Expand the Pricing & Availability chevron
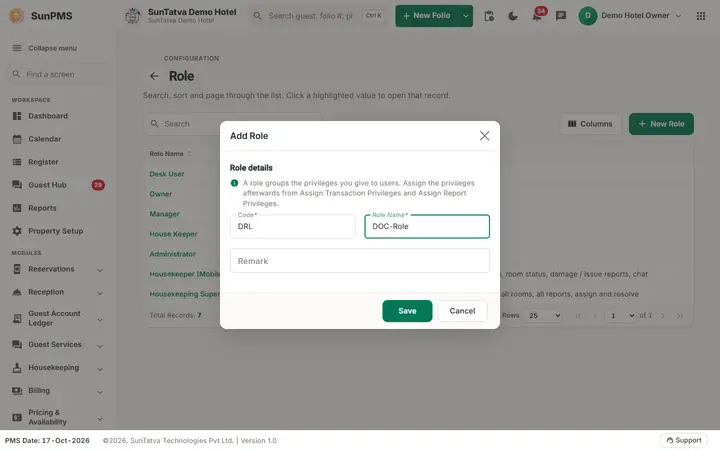The height and width of the screenshot is (450, 720). [x=100, y=418]
